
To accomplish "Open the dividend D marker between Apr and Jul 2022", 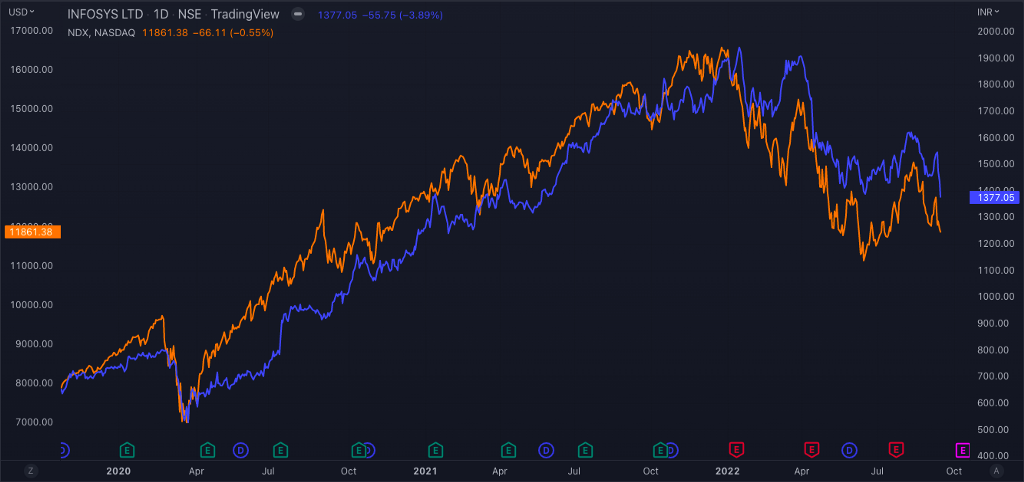I will 850,449.
